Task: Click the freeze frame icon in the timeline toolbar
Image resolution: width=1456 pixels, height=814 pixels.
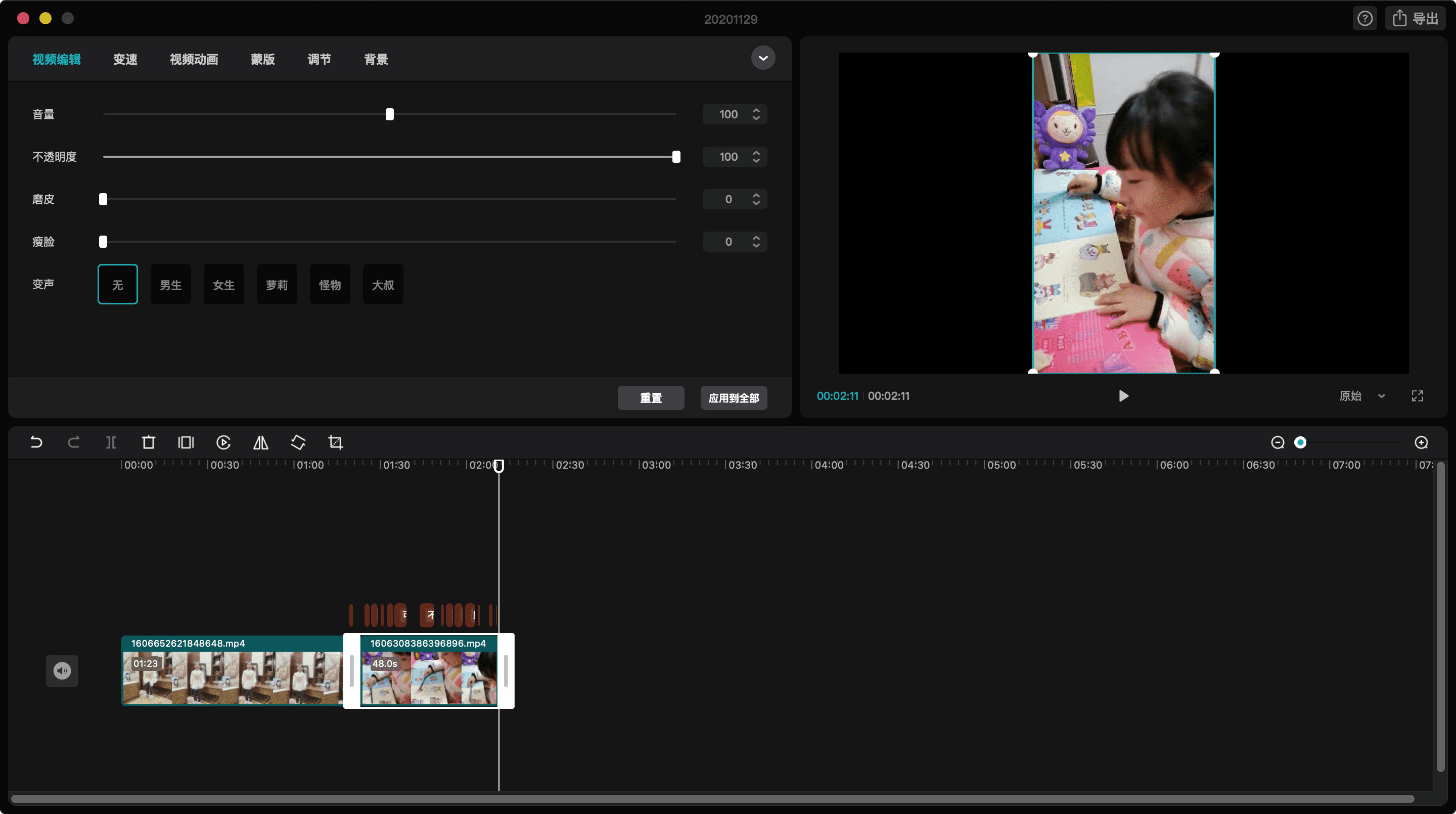Action: coord(186,442)
